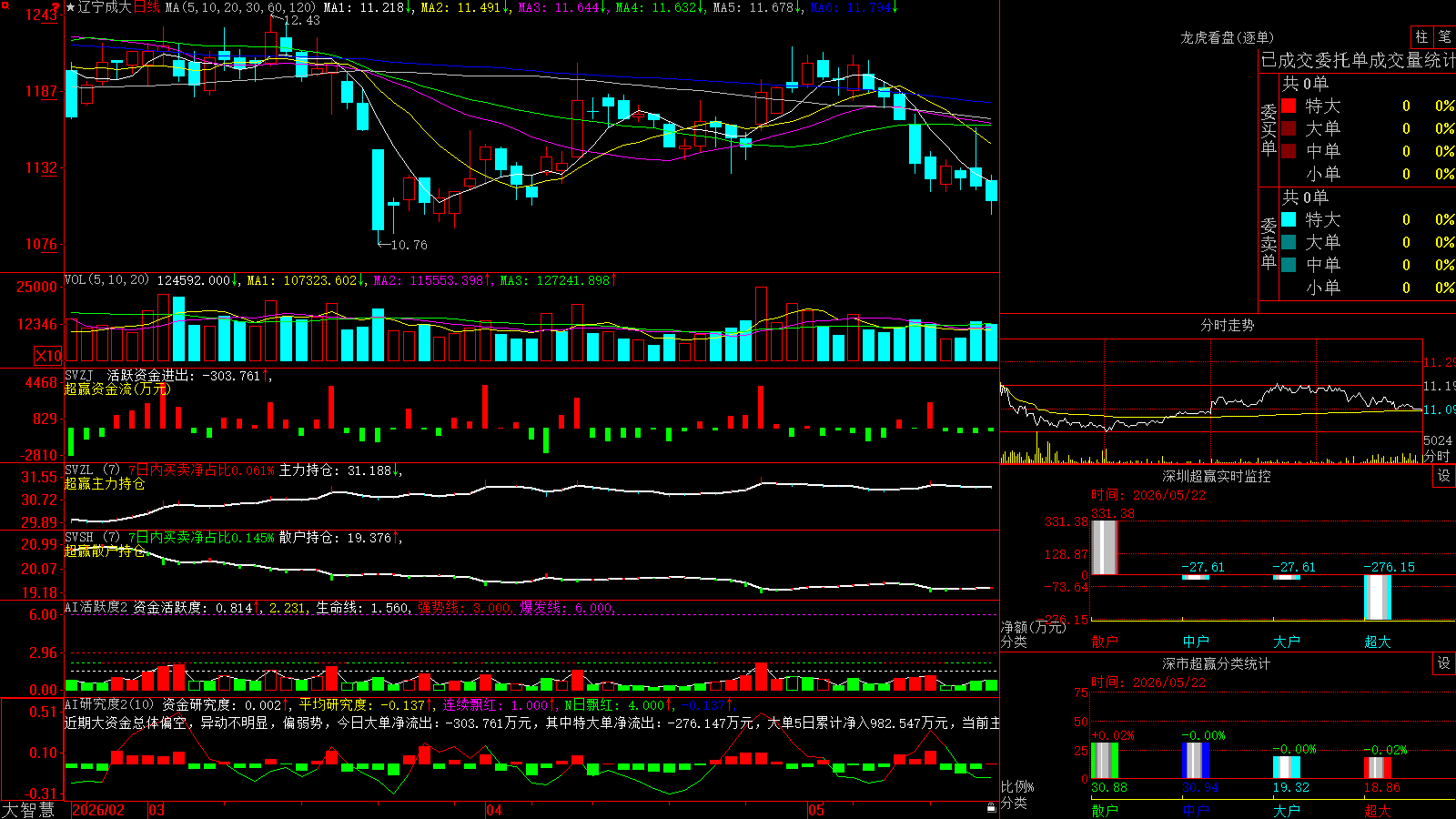This screenshot has height=819, width=1456.
Task: Click the 深市超赢分类统计 panel title
Action: (1216, 663)
